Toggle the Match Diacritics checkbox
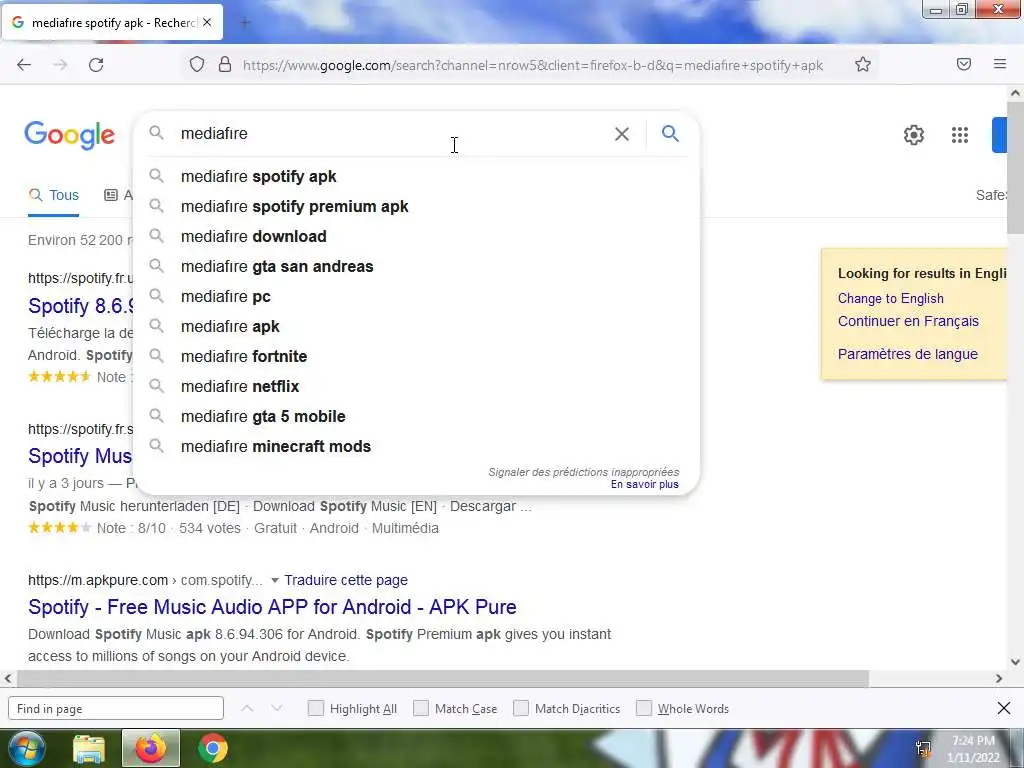This screenshot has width=1024, height=768. click(520, 708)
